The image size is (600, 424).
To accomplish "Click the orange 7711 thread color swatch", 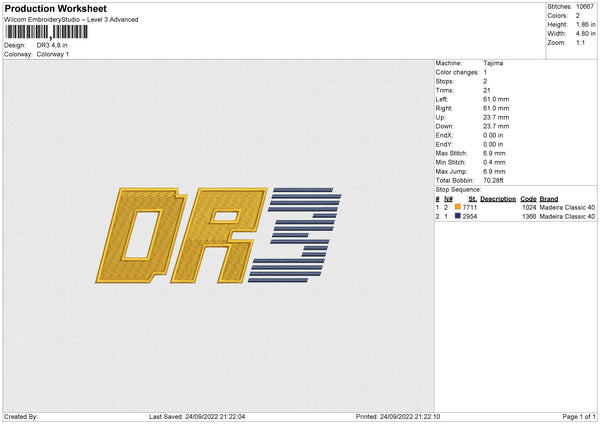I will (458, 207).
